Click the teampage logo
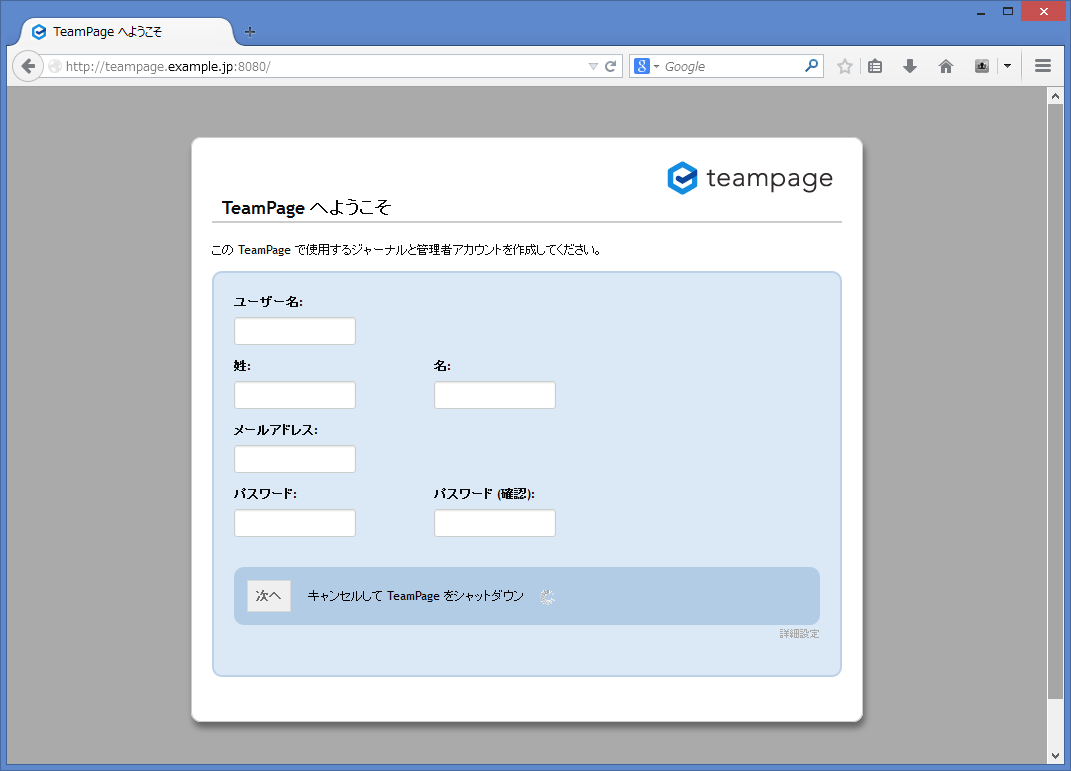Viewport: 1071px width, 771px height. (x=749, y=178)
